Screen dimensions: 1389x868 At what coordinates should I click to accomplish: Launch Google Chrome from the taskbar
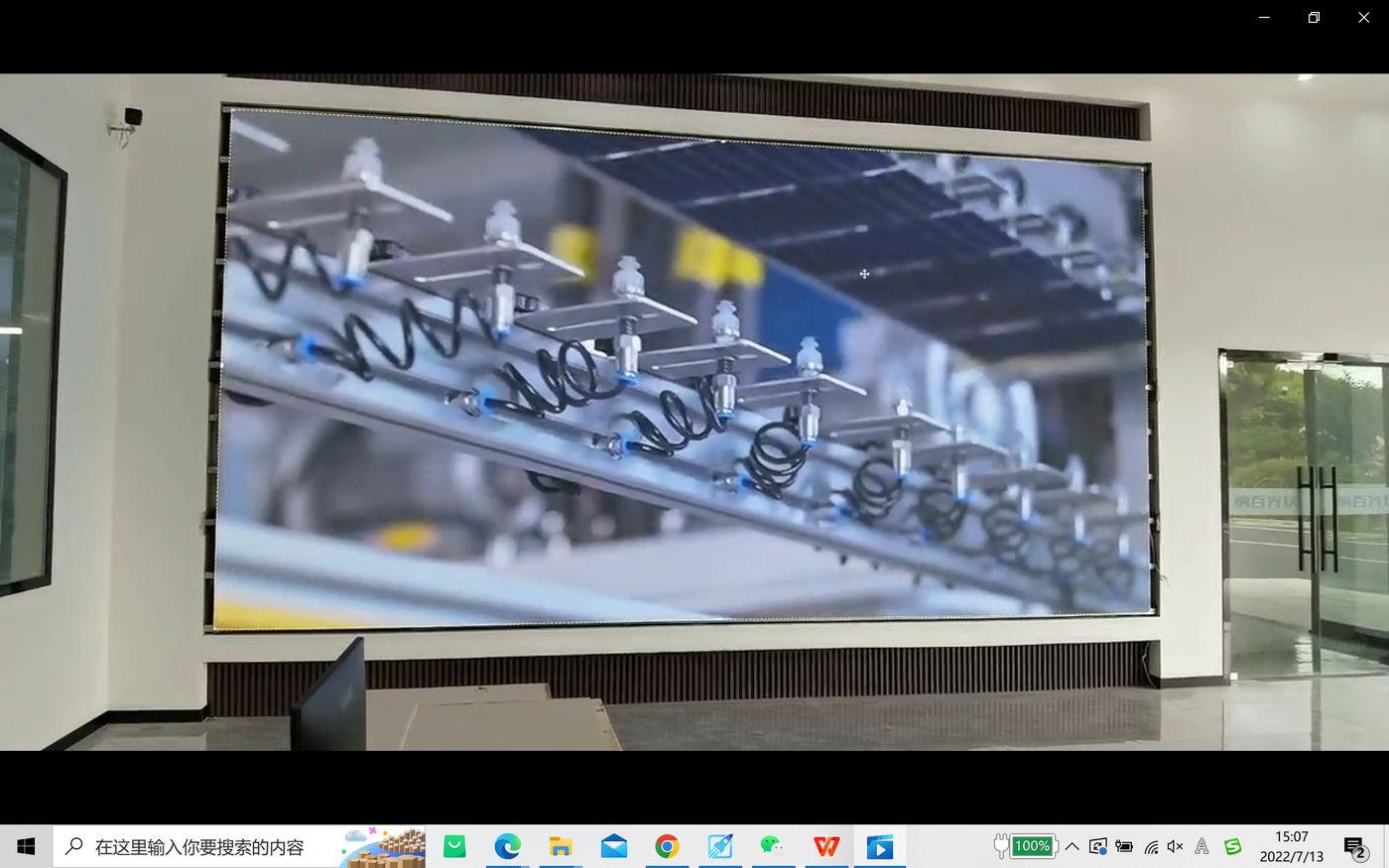click(x=667, y=846)
